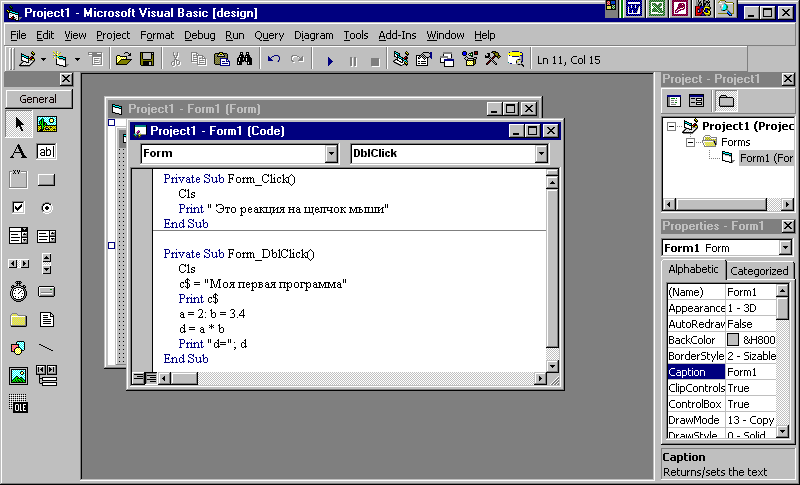Select the BorderStyle property row
The image size is (800, 485).
pos(721,356)
